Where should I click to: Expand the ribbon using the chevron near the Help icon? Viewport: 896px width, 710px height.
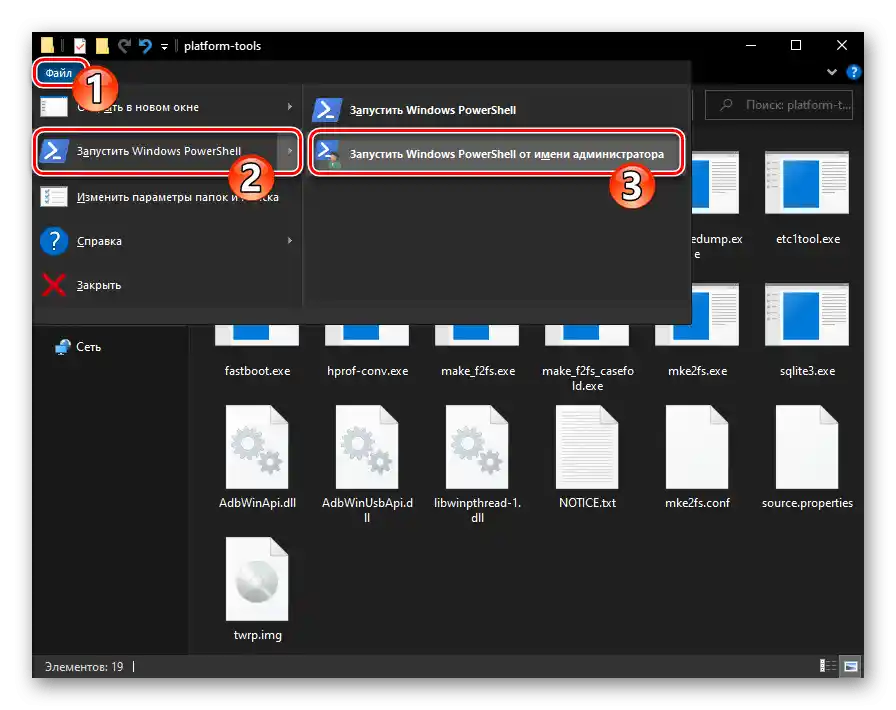coord(831,72)
